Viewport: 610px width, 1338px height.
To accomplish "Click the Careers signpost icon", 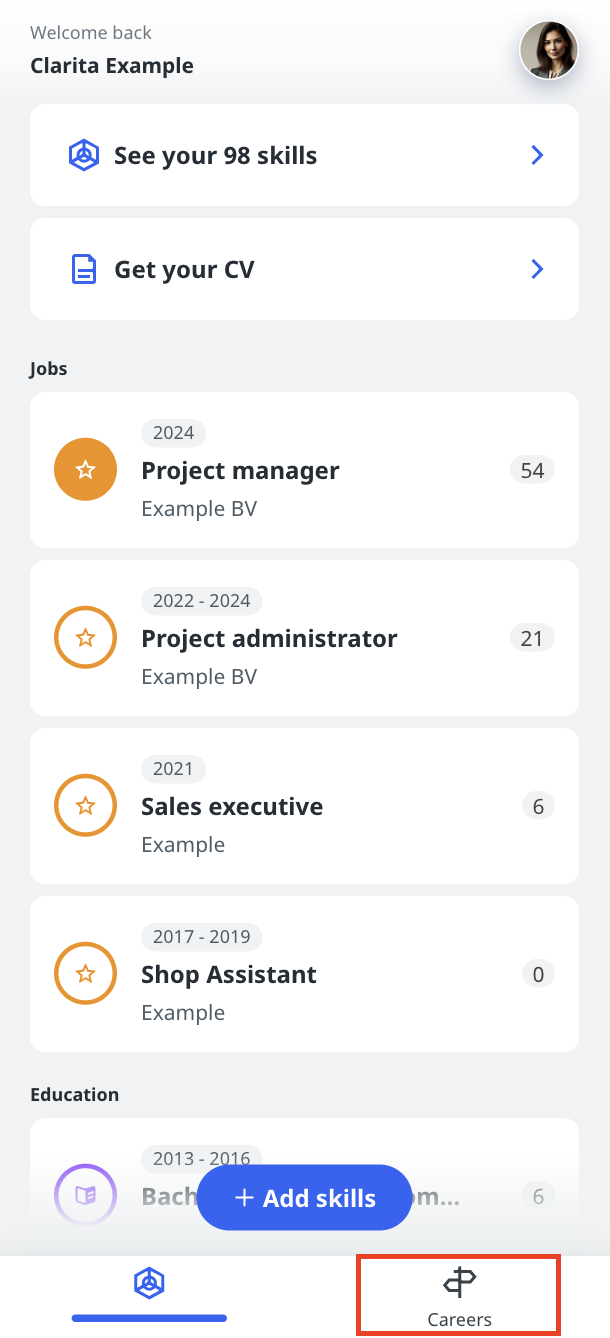I will 459,1281.
